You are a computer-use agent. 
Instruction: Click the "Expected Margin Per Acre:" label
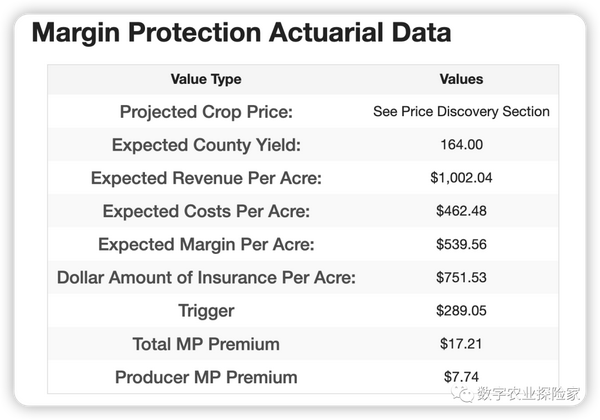(206, 244)
